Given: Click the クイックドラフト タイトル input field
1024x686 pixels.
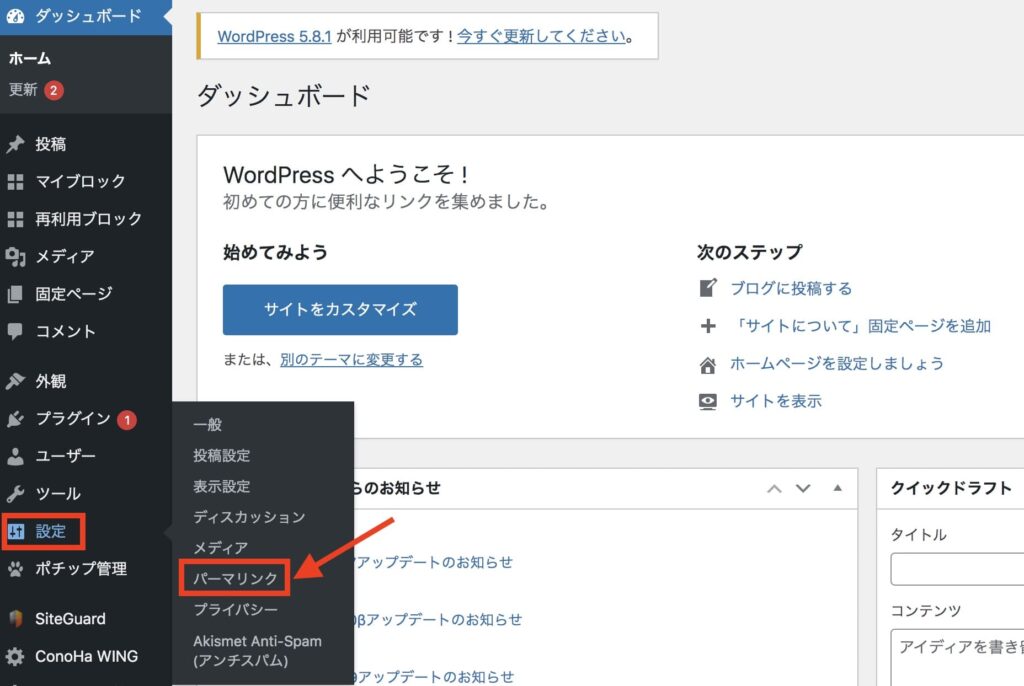Looking at the screenshot, I should (x=957, y=569).
